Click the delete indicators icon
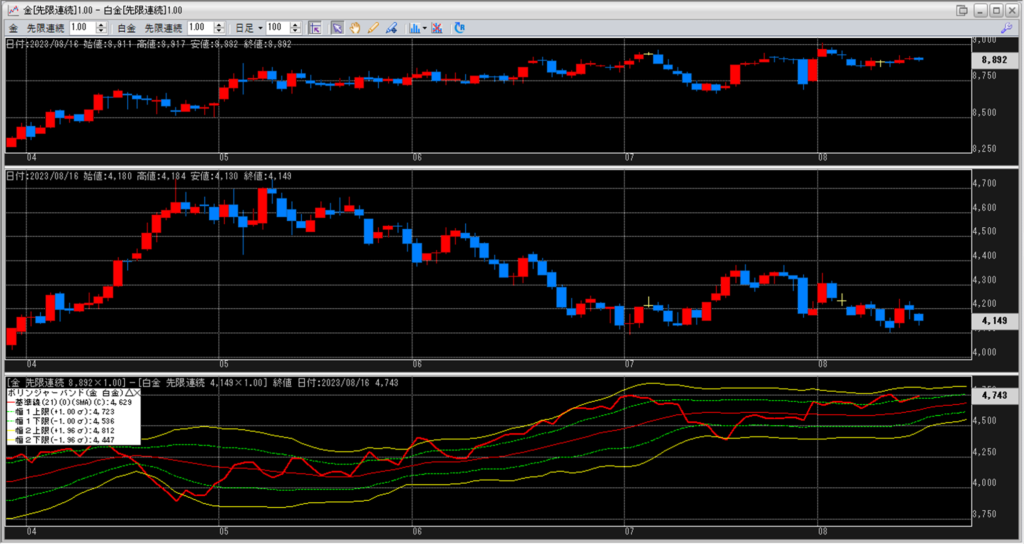 438,28
